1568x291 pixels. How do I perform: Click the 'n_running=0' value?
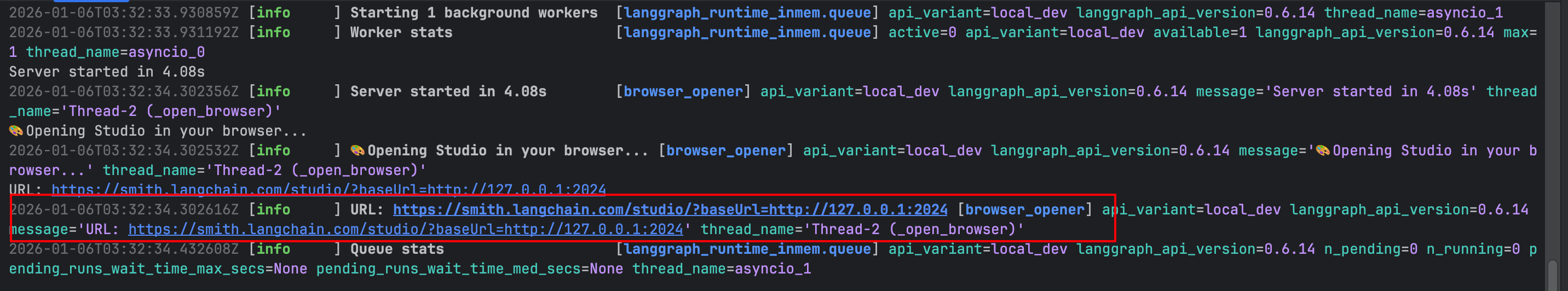coord(1473,249)
